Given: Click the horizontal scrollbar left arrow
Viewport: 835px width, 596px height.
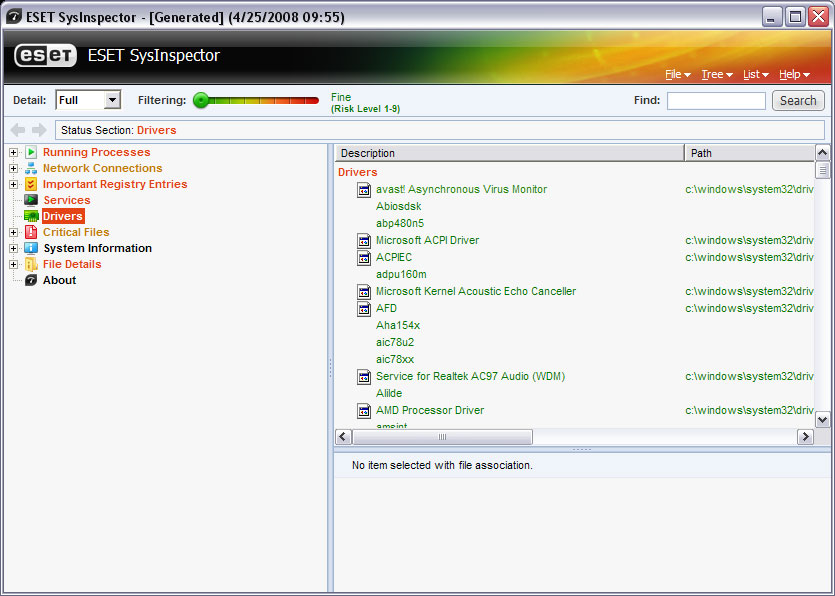Looking at the screenshot, I should pyautogui.click(x=343, y=437).
